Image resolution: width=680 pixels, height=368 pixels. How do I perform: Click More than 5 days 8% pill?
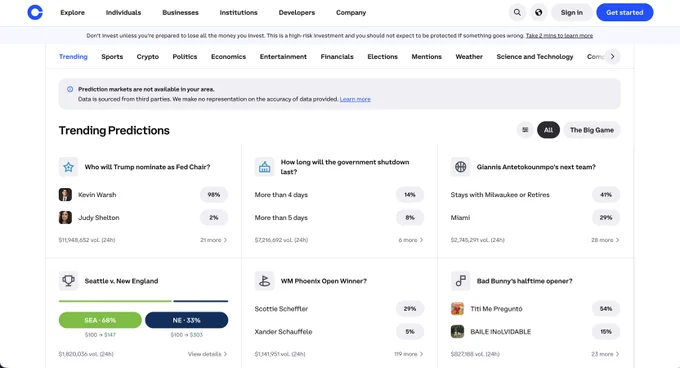410,218
